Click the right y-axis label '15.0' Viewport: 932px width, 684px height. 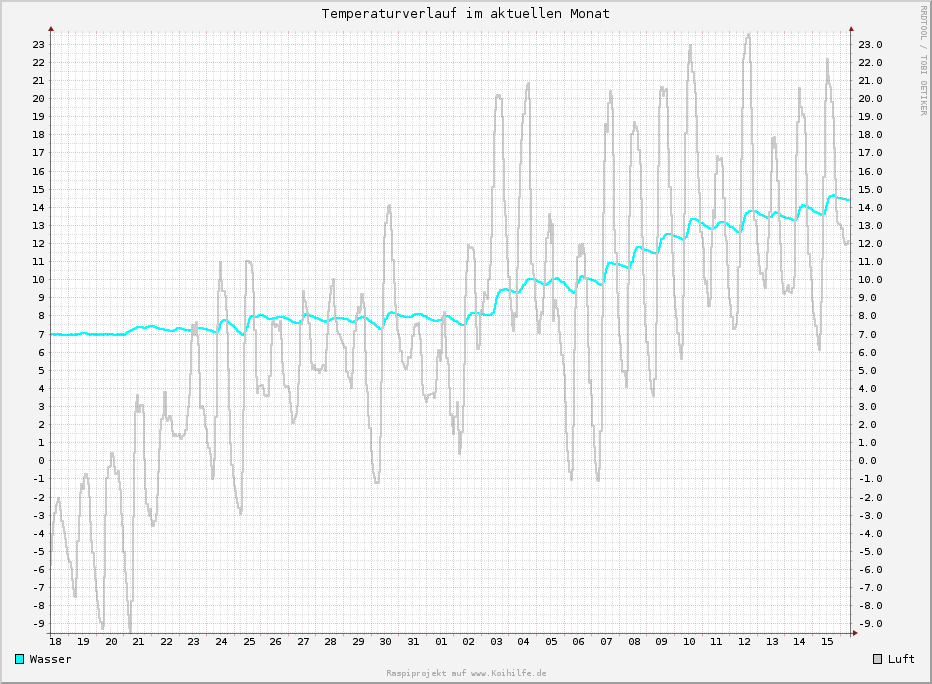(x=870, y=190)
